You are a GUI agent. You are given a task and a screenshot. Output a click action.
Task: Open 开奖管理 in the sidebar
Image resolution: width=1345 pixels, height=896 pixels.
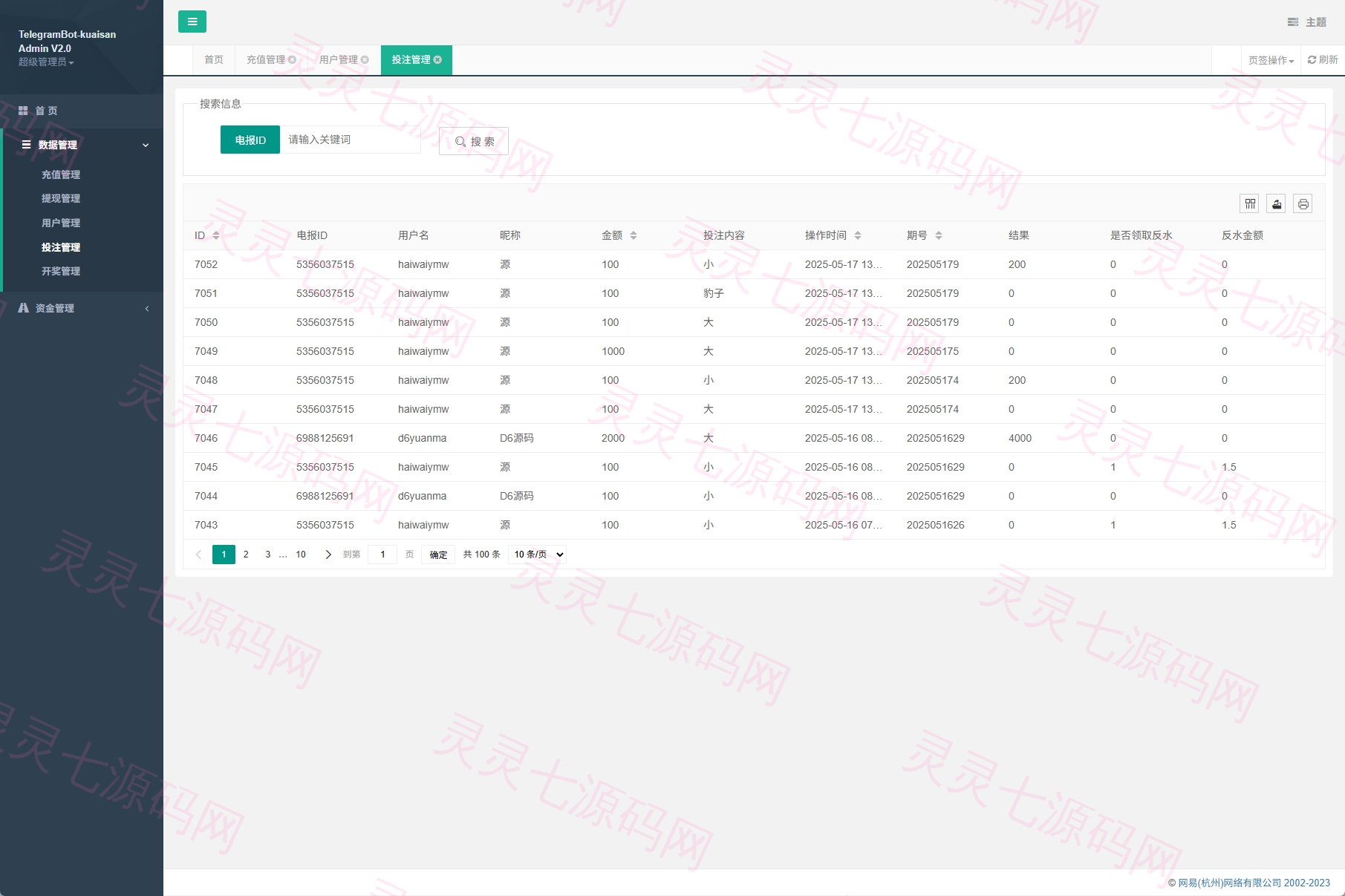click(61, 271)
